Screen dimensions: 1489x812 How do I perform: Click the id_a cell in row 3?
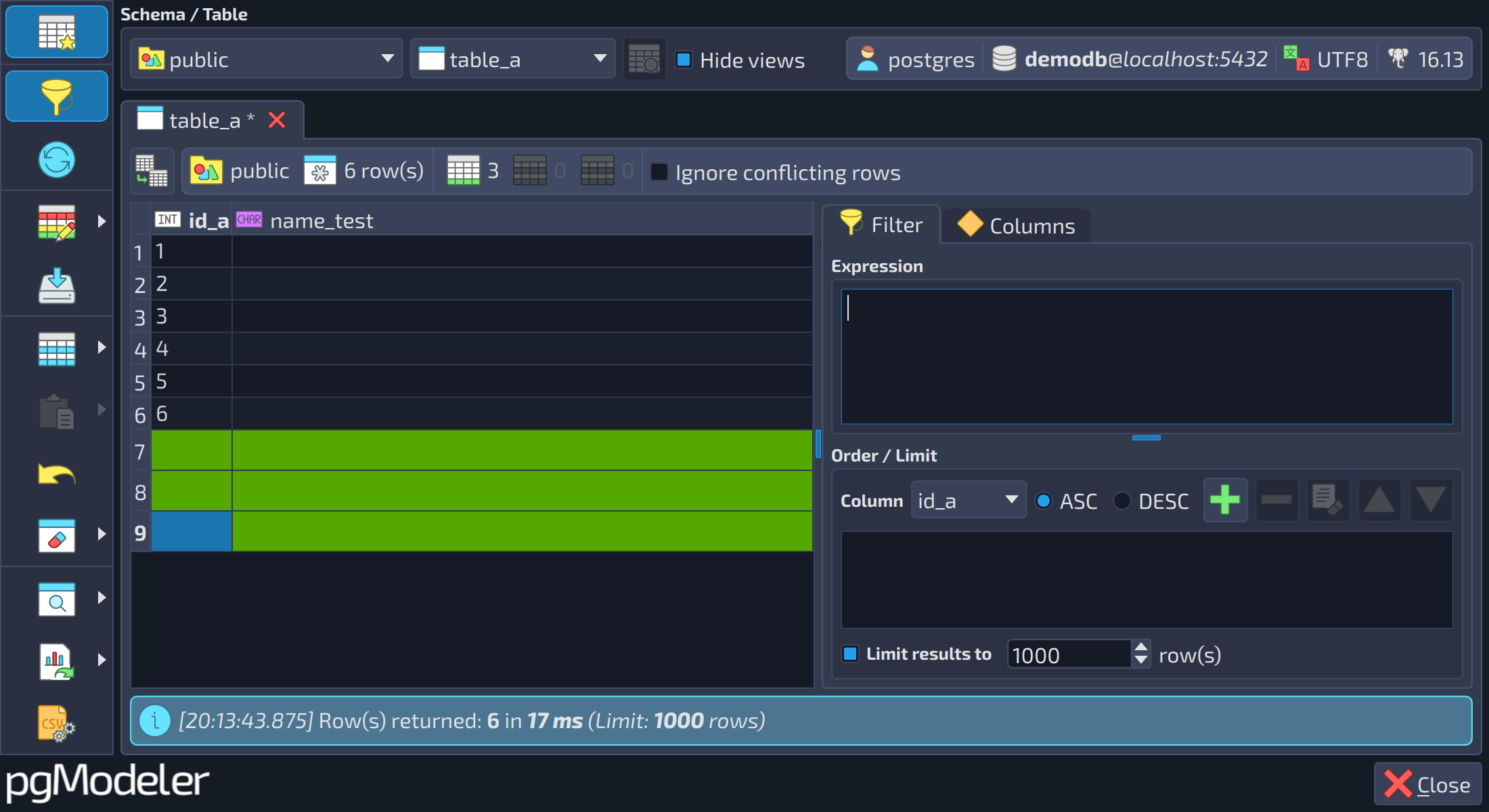click(192, 316)
